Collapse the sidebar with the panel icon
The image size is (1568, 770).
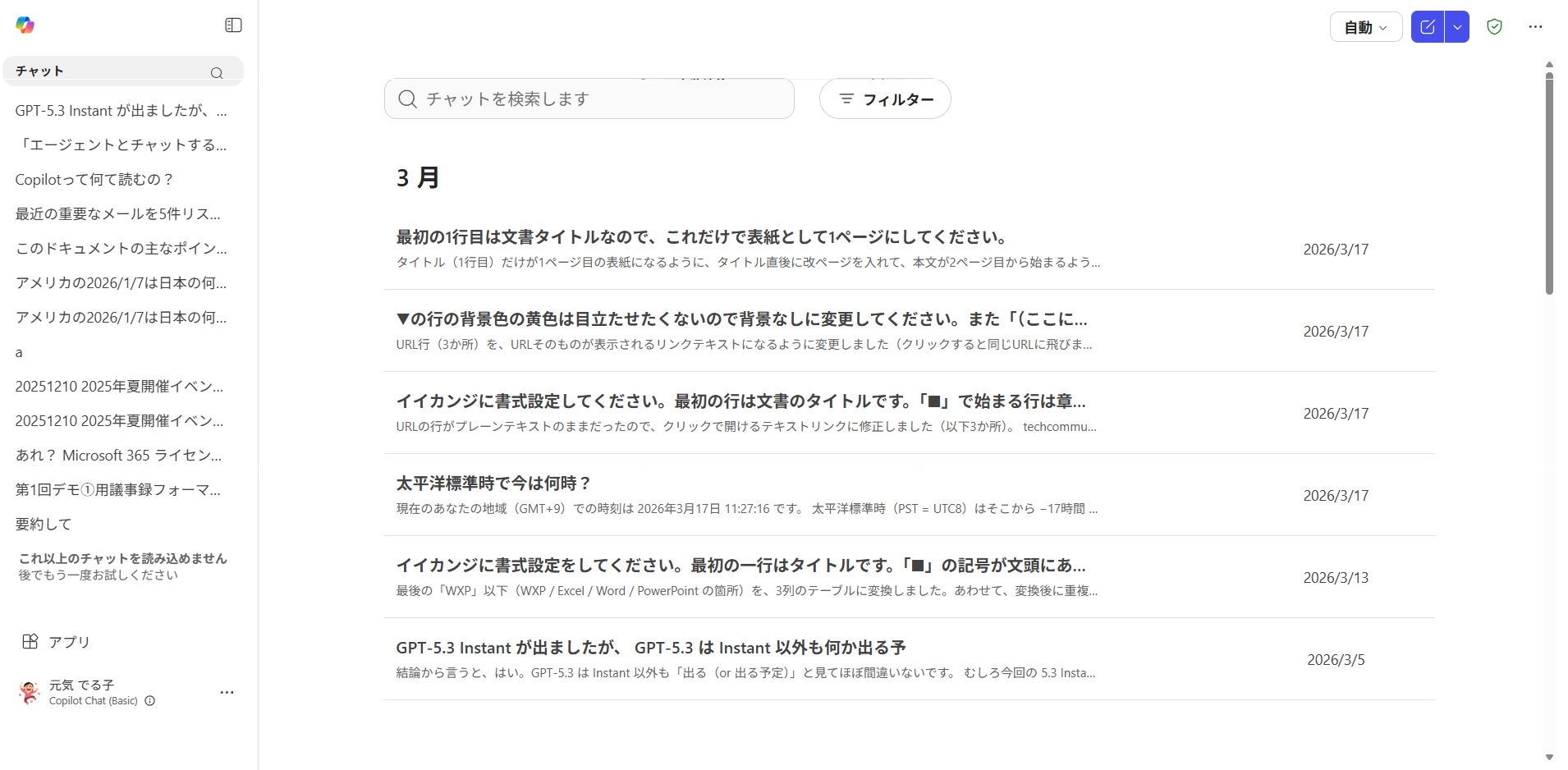(x=233, y=25)
